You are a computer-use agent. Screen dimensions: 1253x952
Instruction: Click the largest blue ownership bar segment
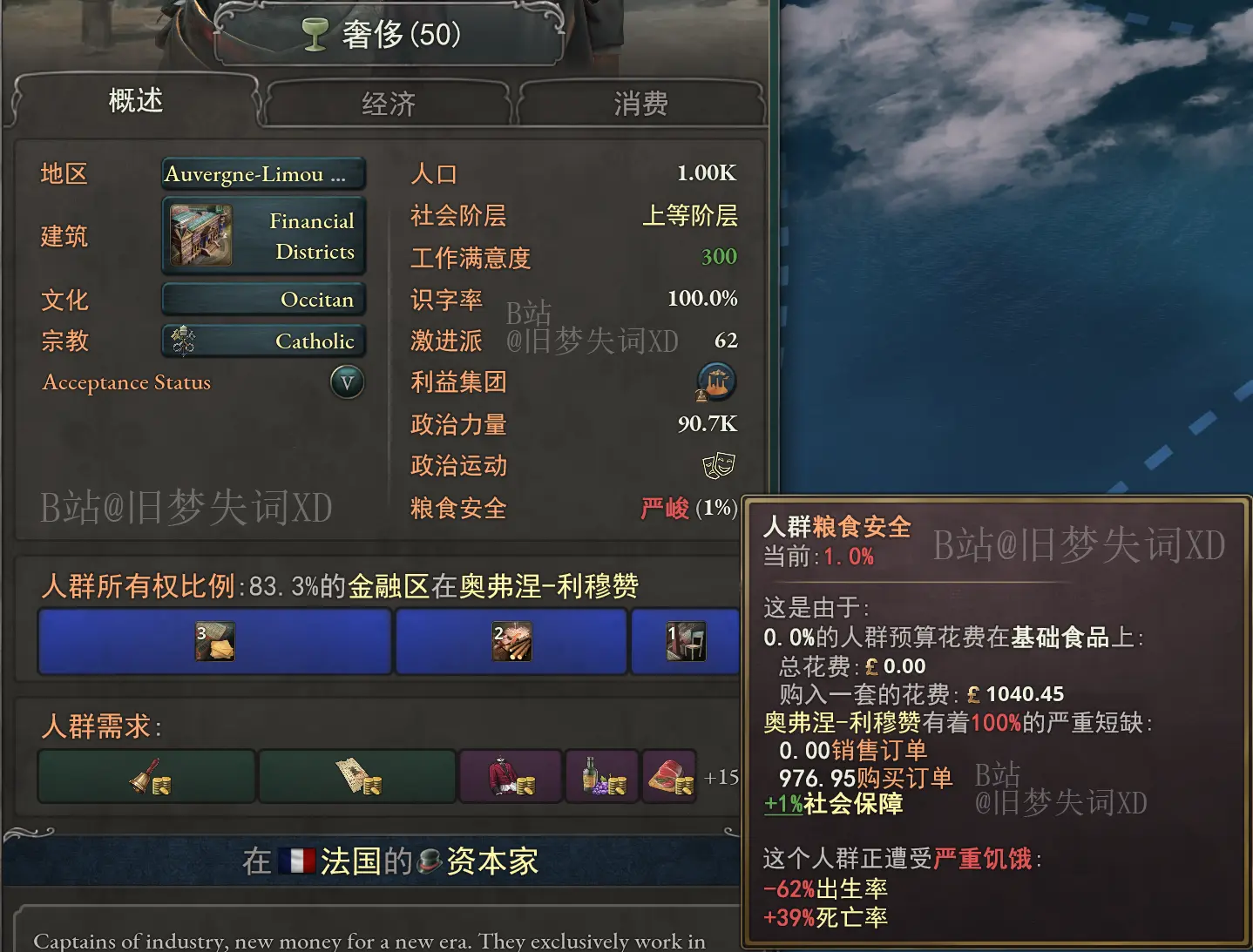[x=214, y=642]
